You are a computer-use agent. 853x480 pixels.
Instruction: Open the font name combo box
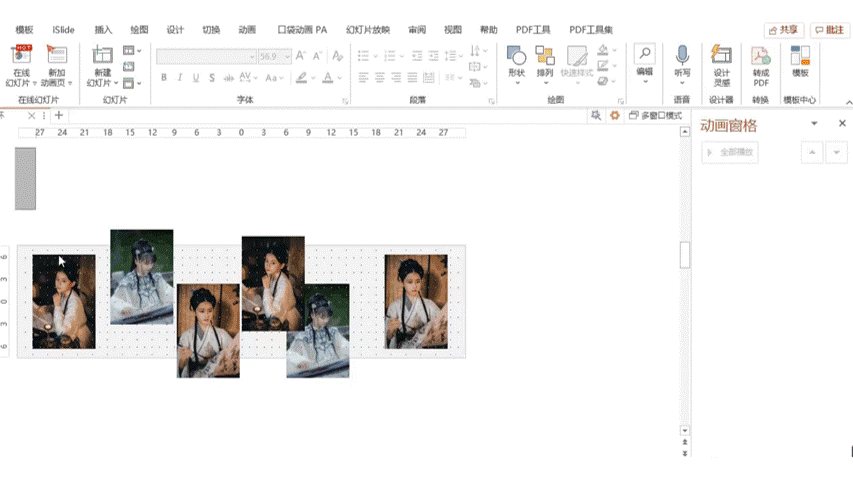pos(206,56)
